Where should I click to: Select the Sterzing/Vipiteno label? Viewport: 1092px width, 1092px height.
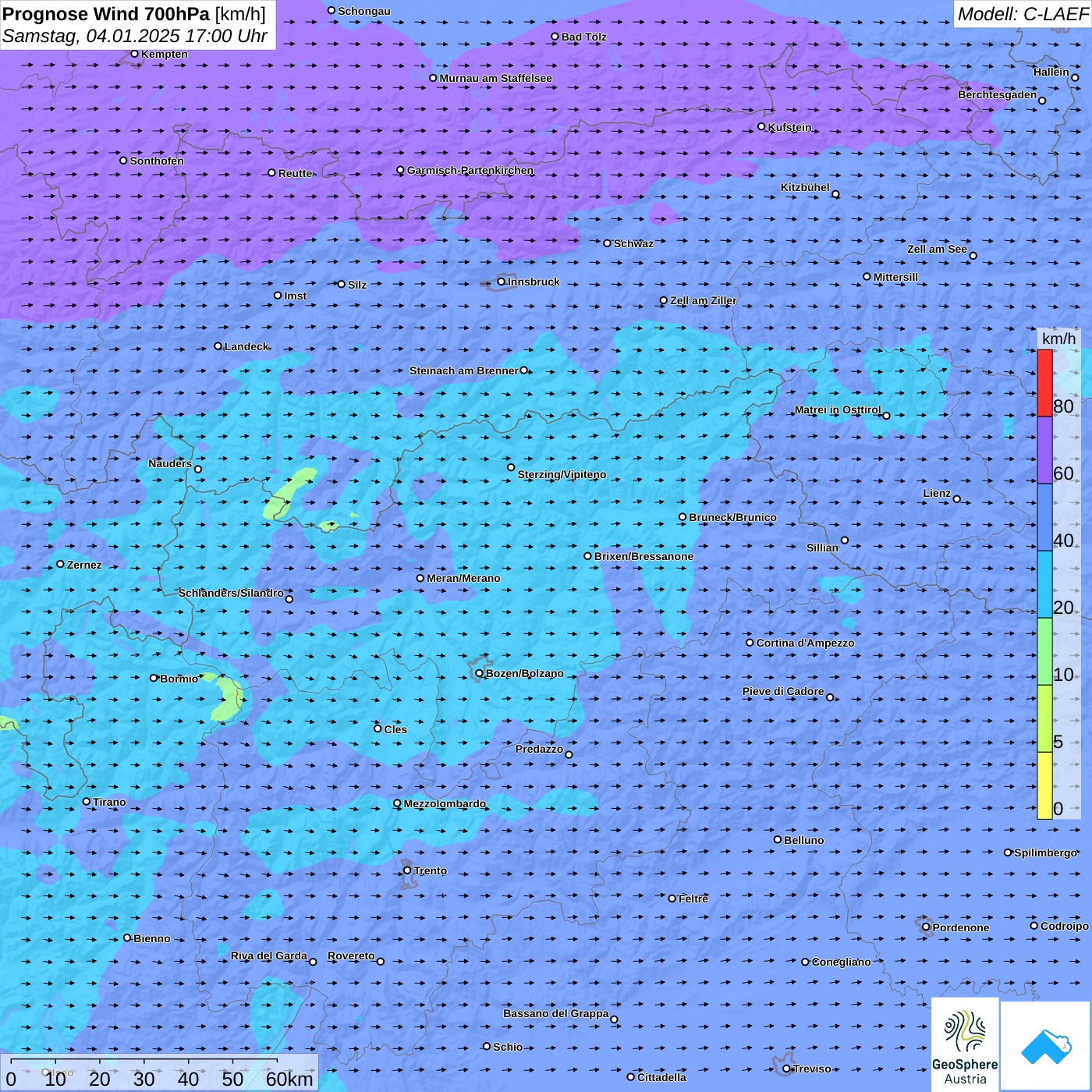click(x=562, y=474)
